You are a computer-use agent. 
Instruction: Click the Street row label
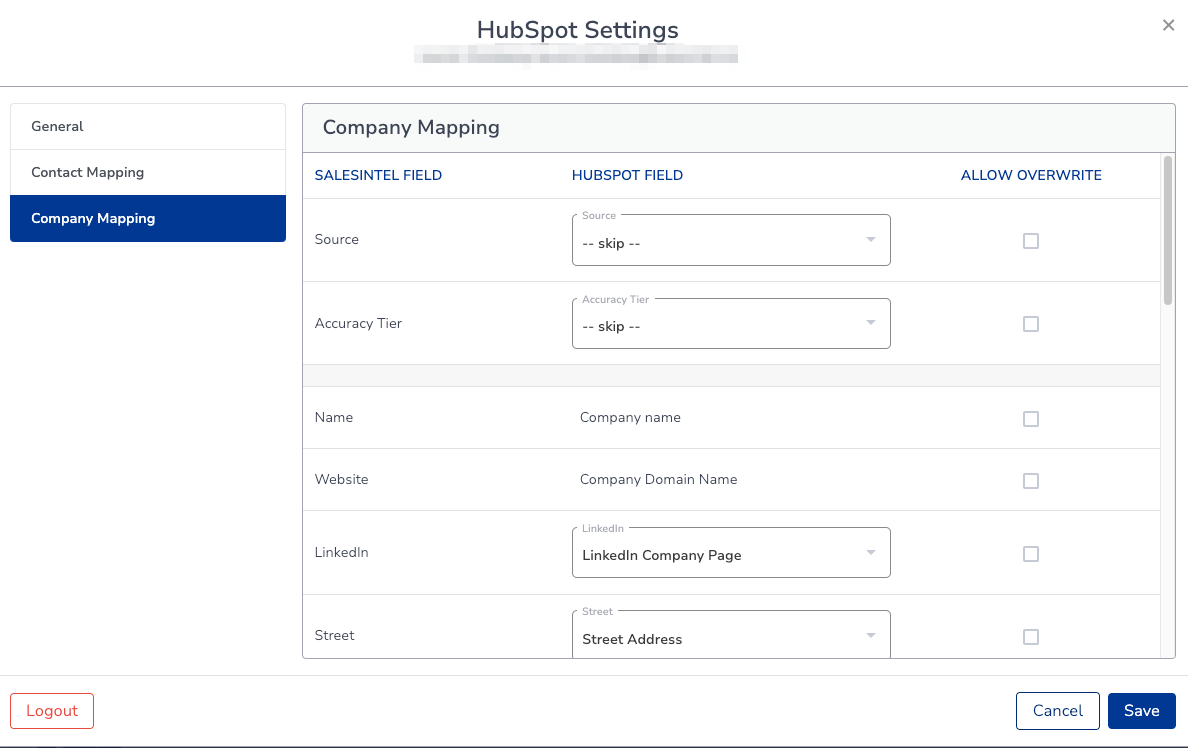[x=334, y=636]
